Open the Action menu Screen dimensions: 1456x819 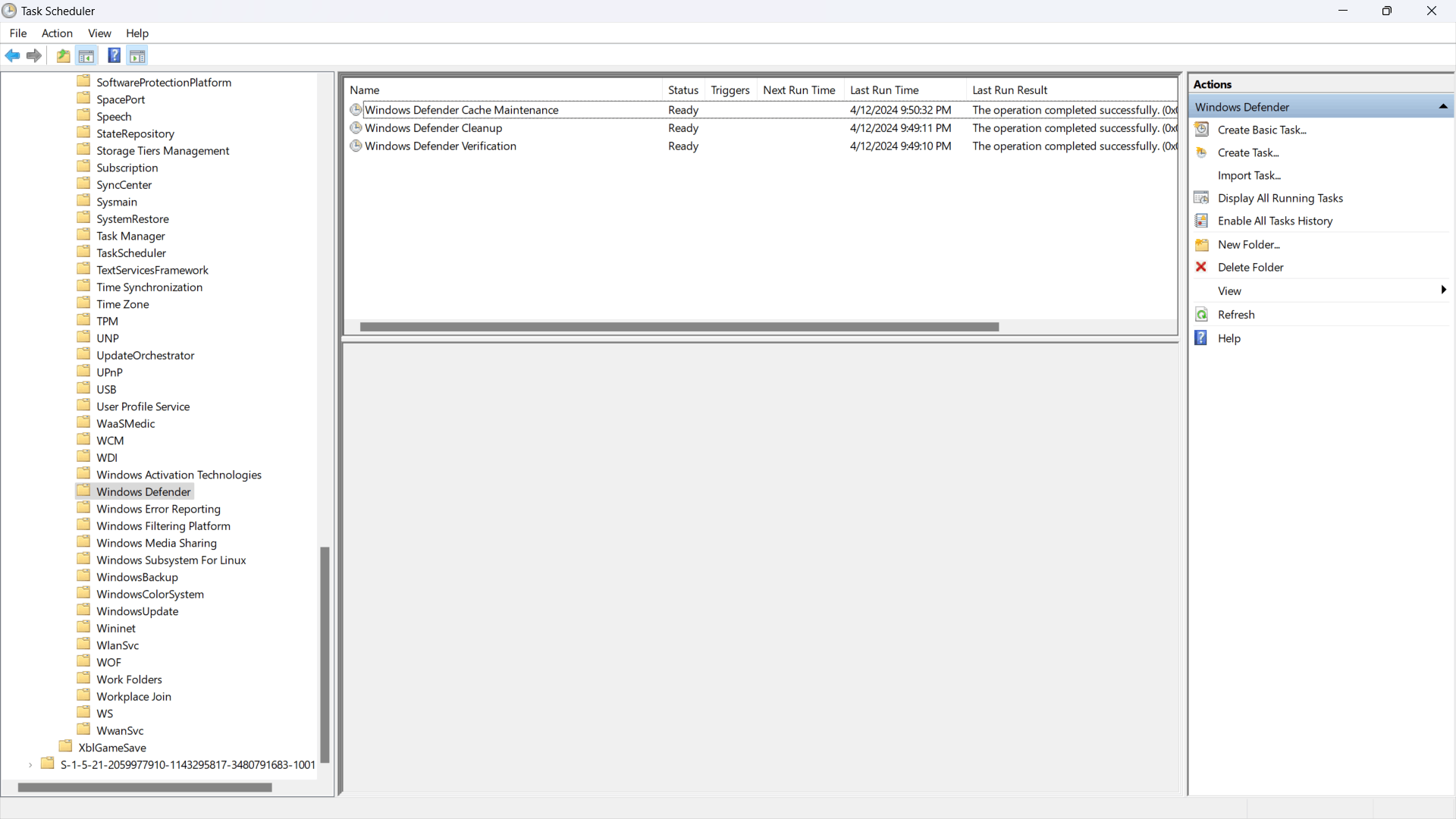point(57,33)
